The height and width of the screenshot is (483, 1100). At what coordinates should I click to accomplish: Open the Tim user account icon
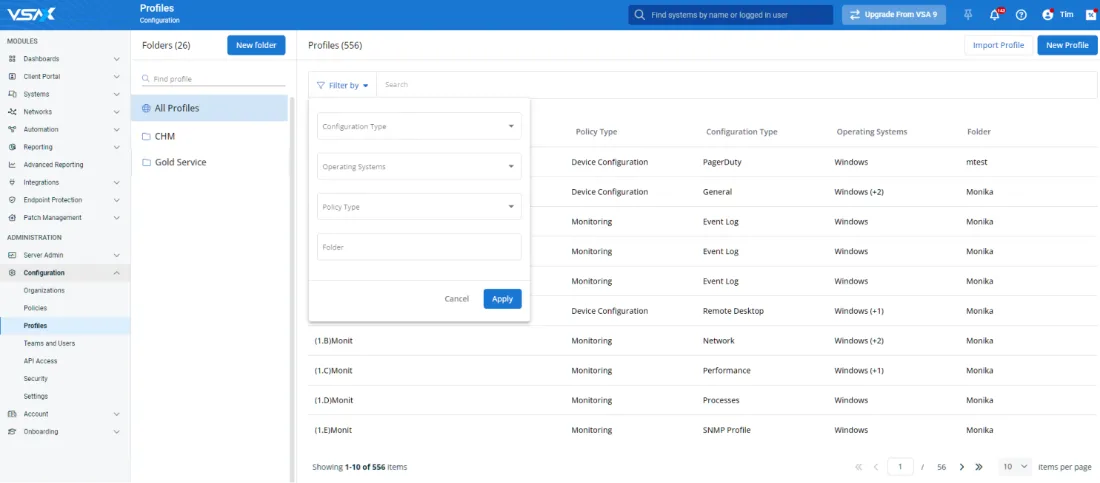click(x=1048, y=15)
